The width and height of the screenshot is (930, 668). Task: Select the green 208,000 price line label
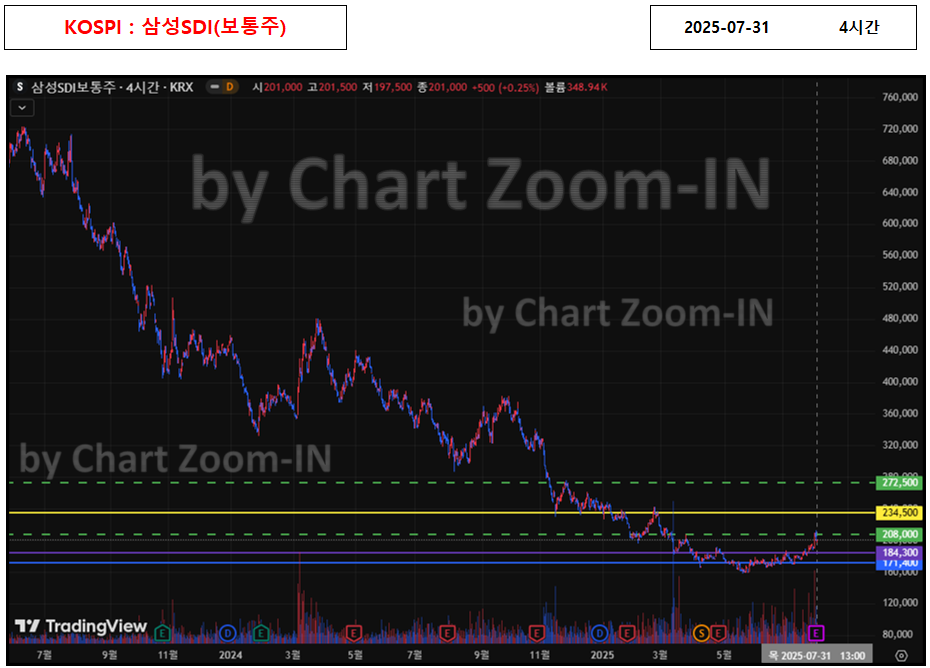click(x=899, y=535)
